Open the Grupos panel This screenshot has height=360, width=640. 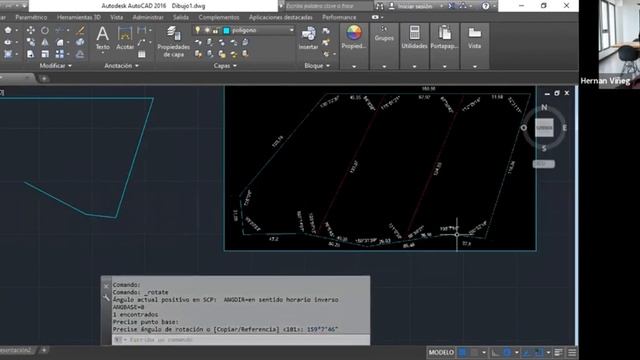pyautogui.click(x=384, y=33)
